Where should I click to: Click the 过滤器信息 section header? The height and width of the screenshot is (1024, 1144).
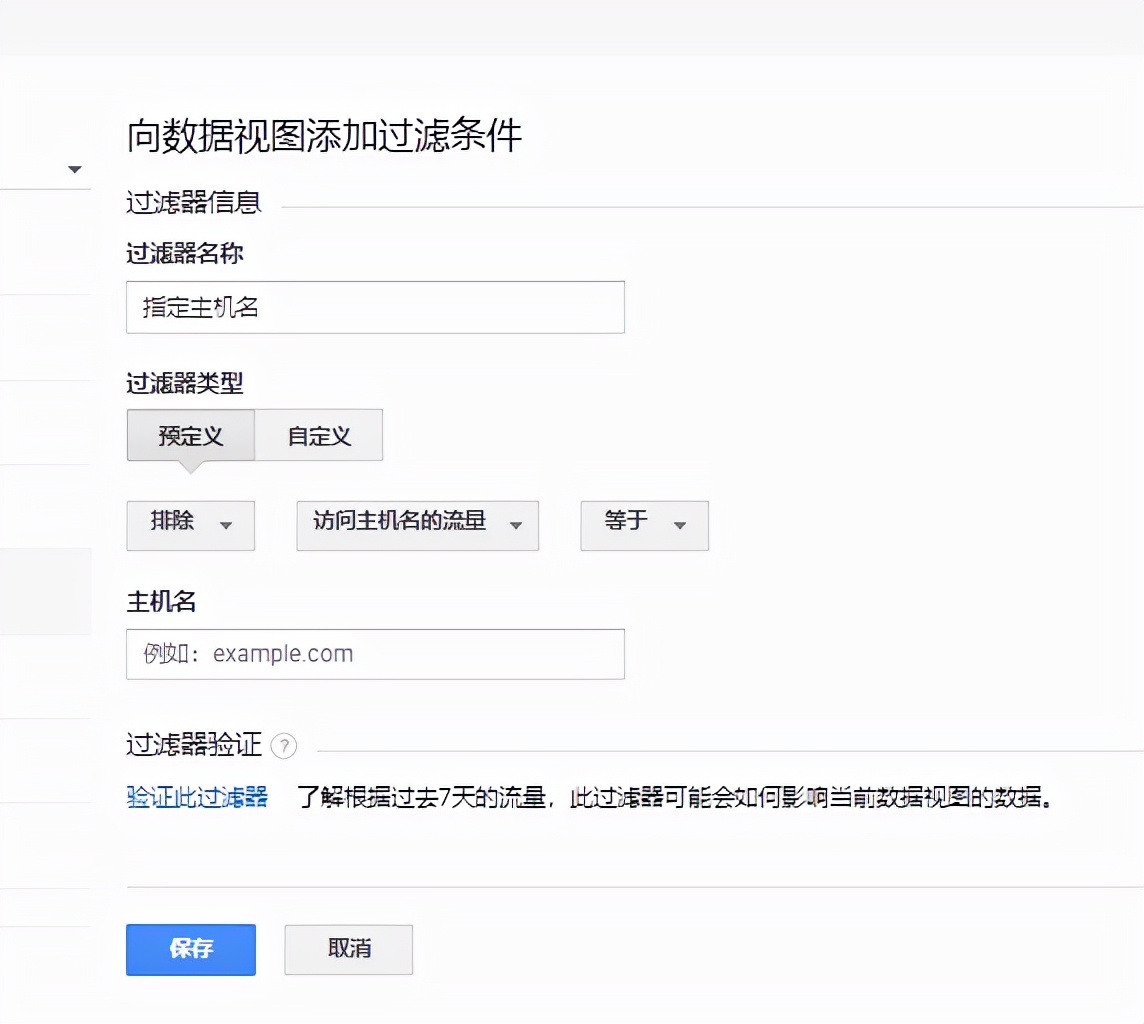pos(193,203)
